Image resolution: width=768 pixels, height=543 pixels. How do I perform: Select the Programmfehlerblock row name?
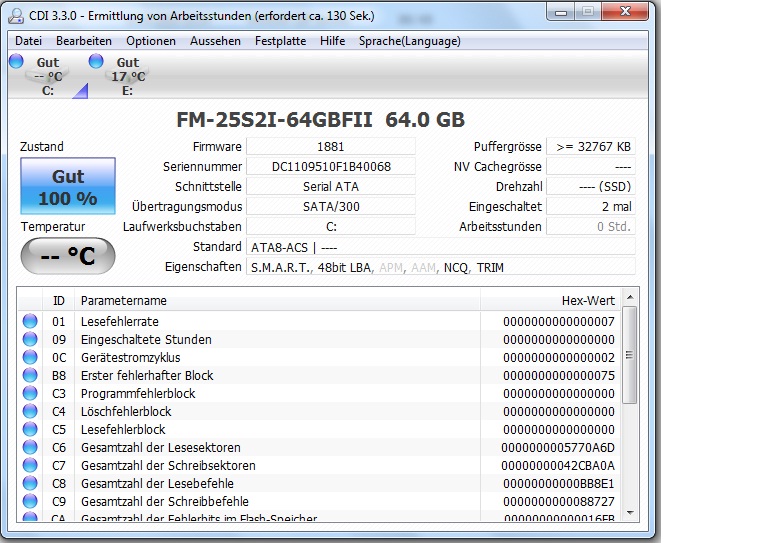pyautogui.click(x=138, y=394)
